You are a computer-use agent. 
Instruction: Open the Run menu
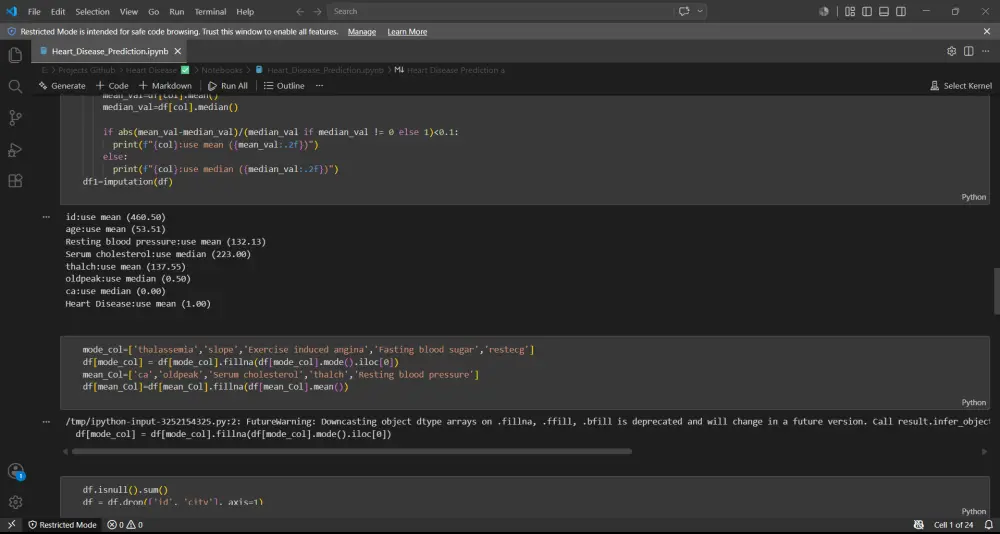click(x=177, y=11)
